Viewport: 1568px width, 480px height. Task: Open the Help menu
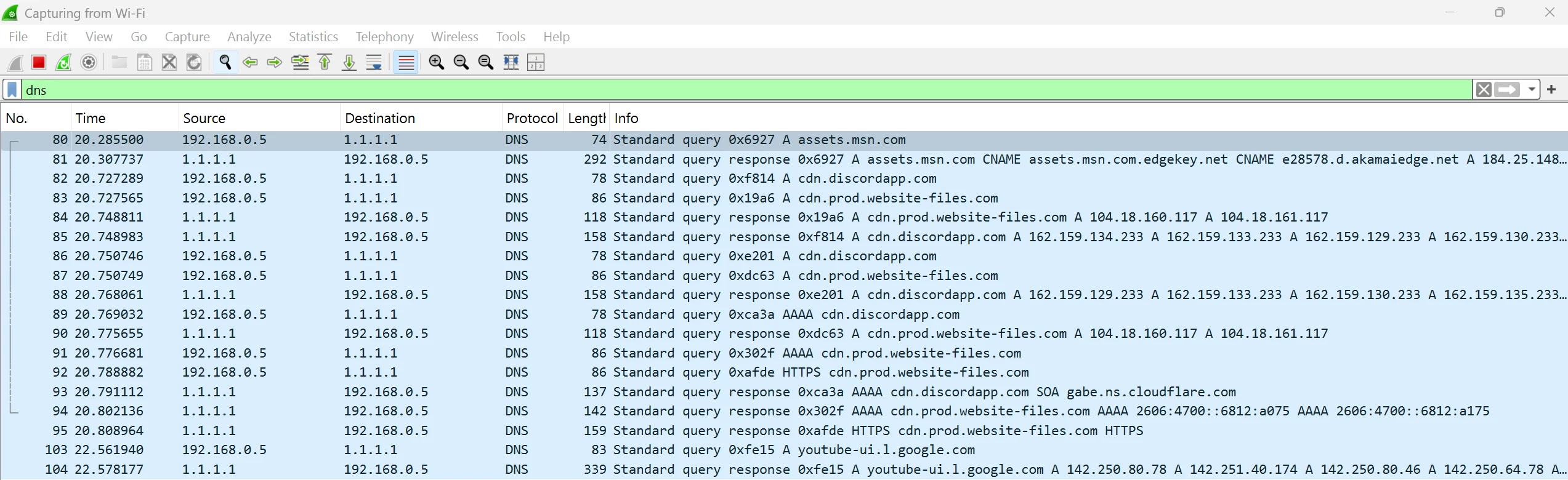(x=556, y=37)
